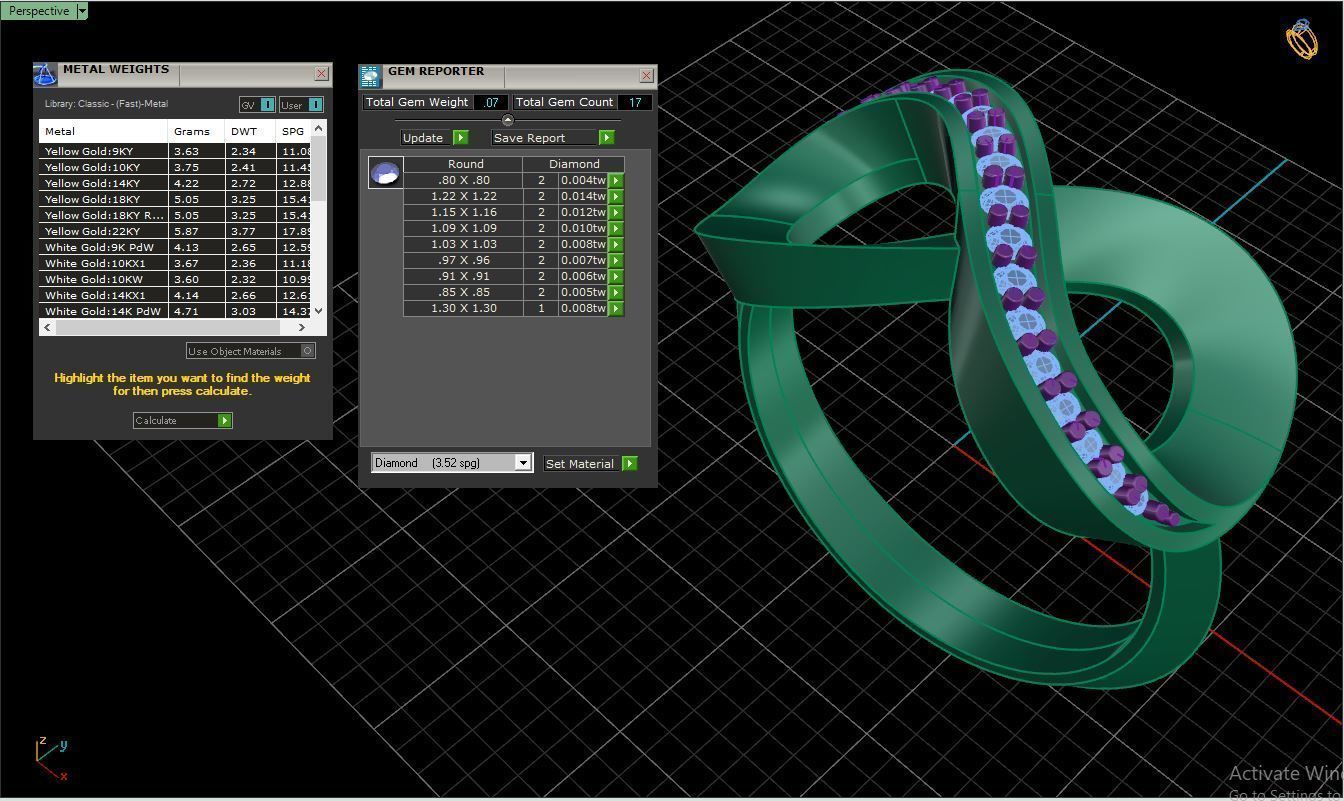1344x801 pixels.
Task: Select the Yellow Gold:22KY row
Action: point(176,231)
